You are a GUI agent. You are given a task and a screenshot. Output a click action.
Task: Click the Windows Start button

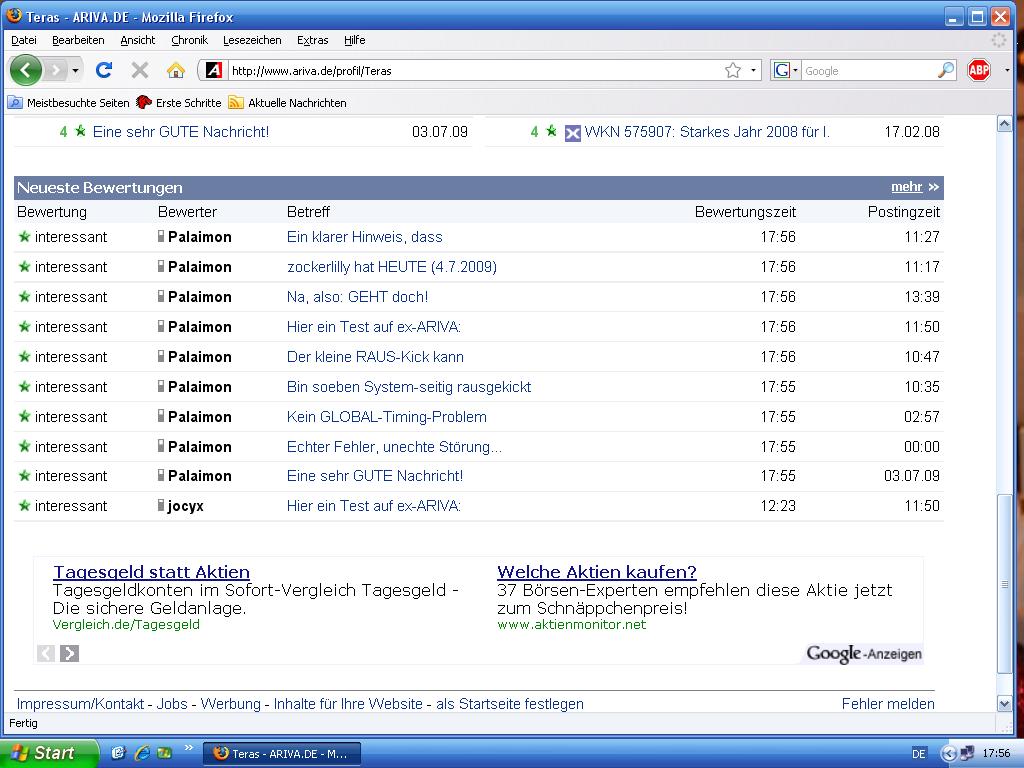point(48,753)
